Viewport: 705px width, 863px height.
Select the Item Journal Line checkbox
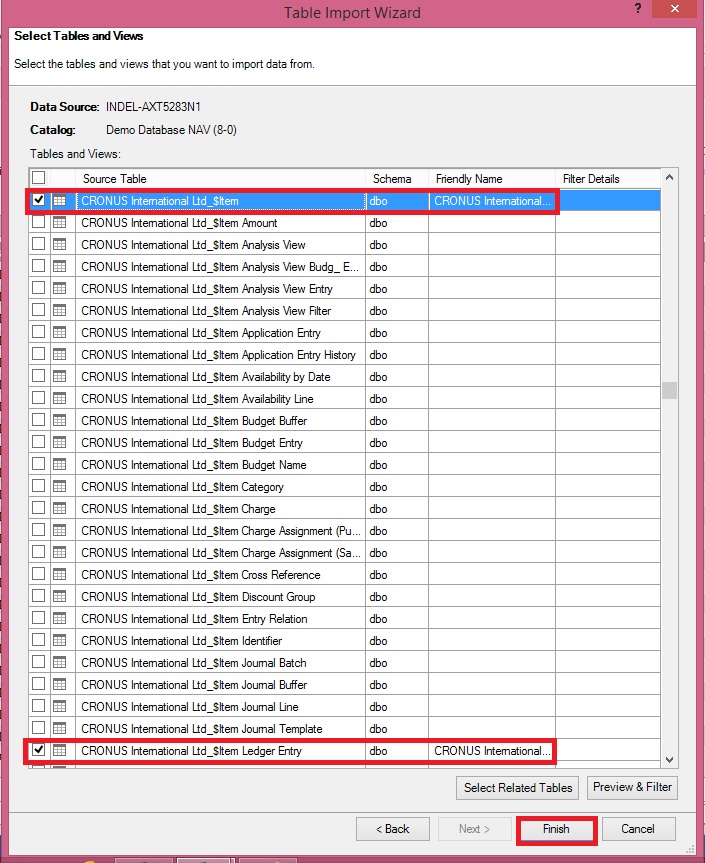[x=39, y=706]
